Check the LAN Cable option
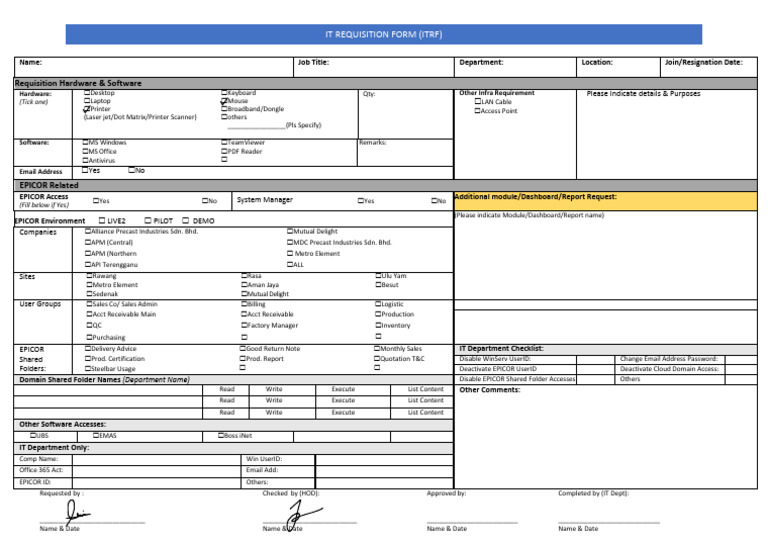Screen dimensions: 768x543 click(x=478, y=101)
